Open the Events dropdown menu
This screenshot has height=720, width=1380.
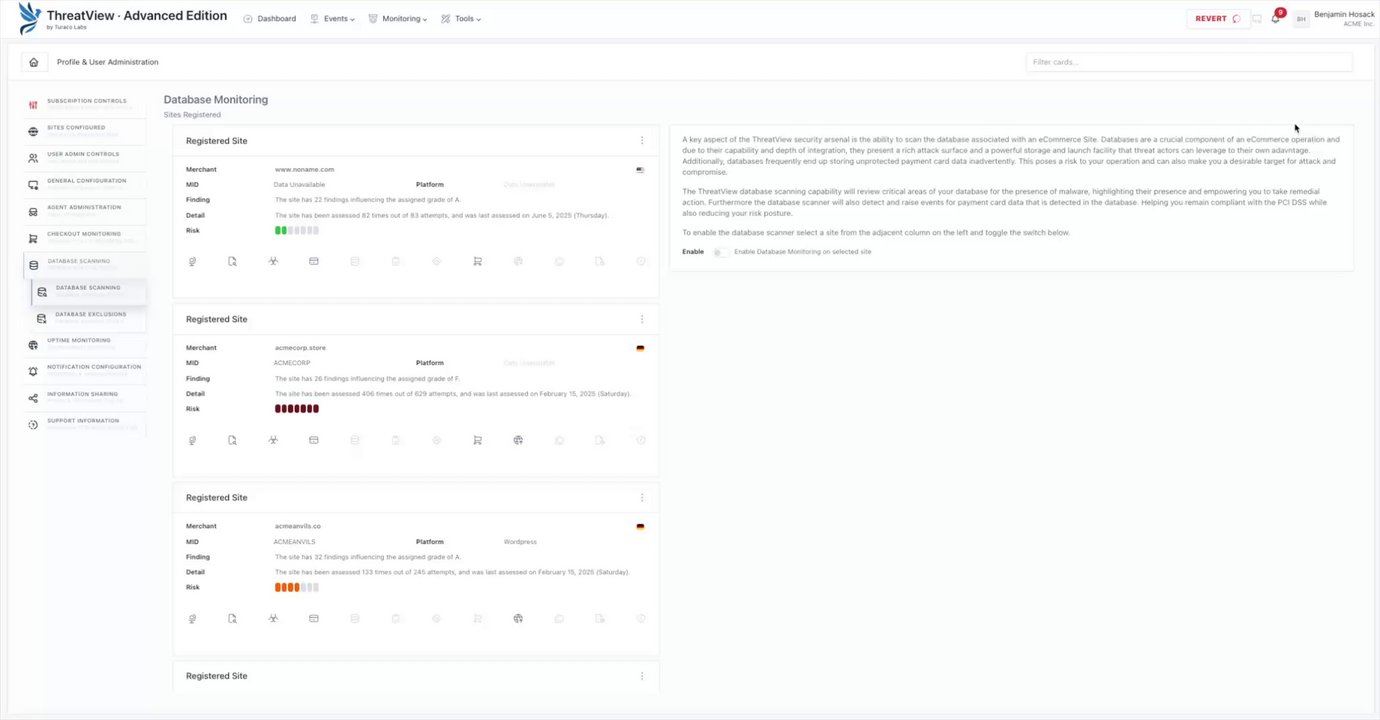pyautogui.click(x=333, y=19)
